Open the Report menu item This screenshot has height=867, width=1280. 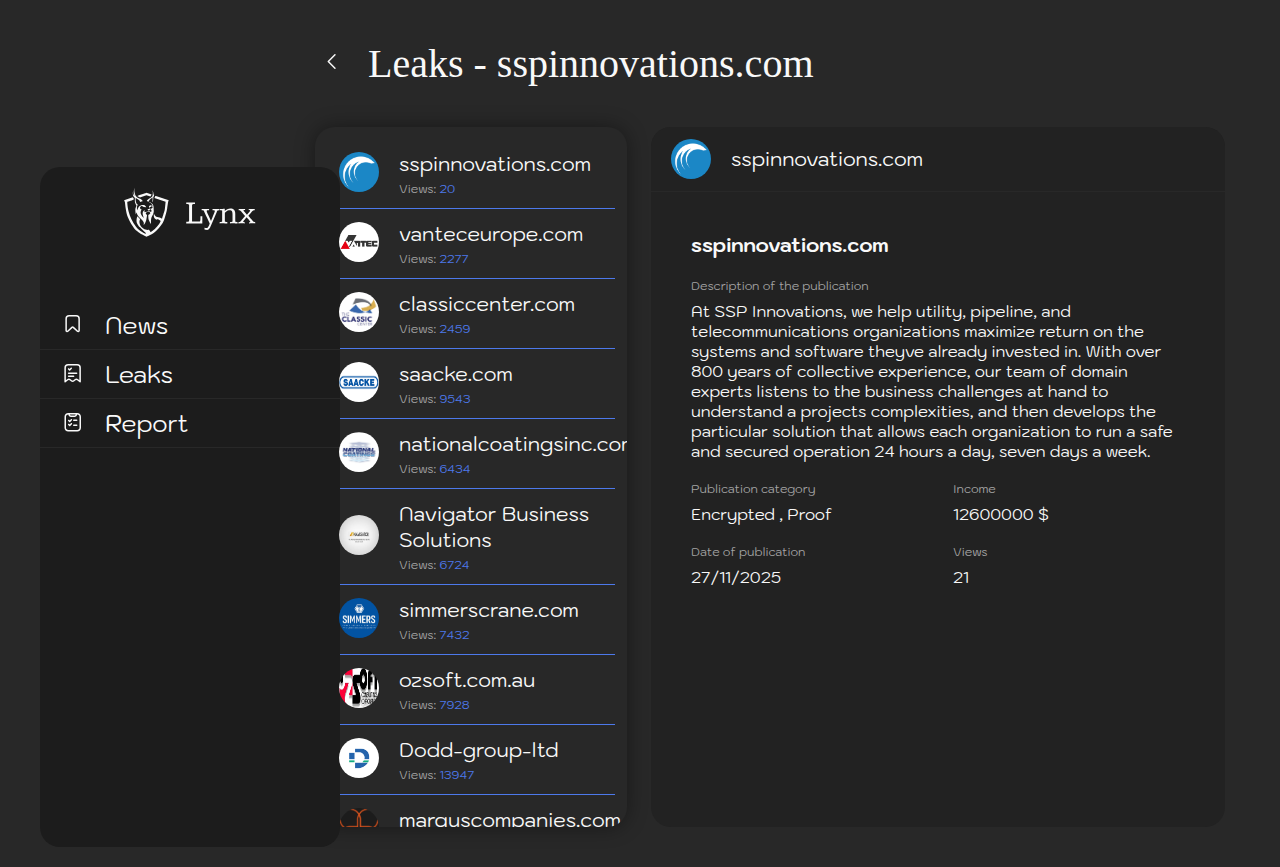[146, 424]
